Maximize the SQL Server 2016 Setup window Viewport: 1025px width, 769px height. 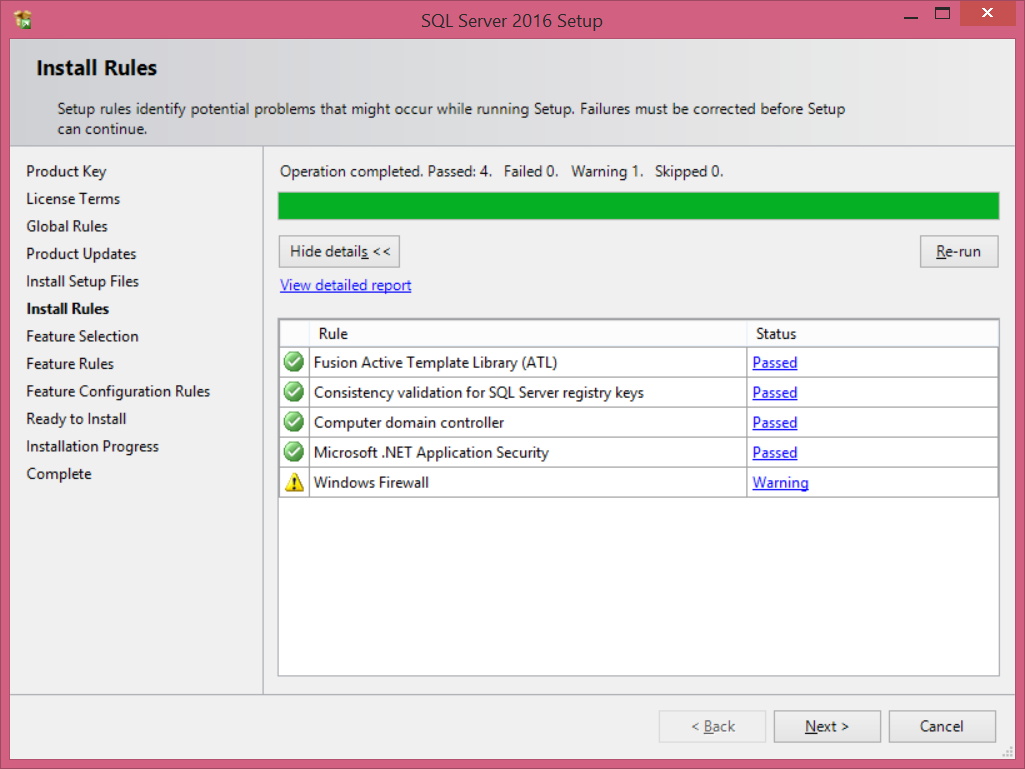pyautogui.click(x=942, y=14)
